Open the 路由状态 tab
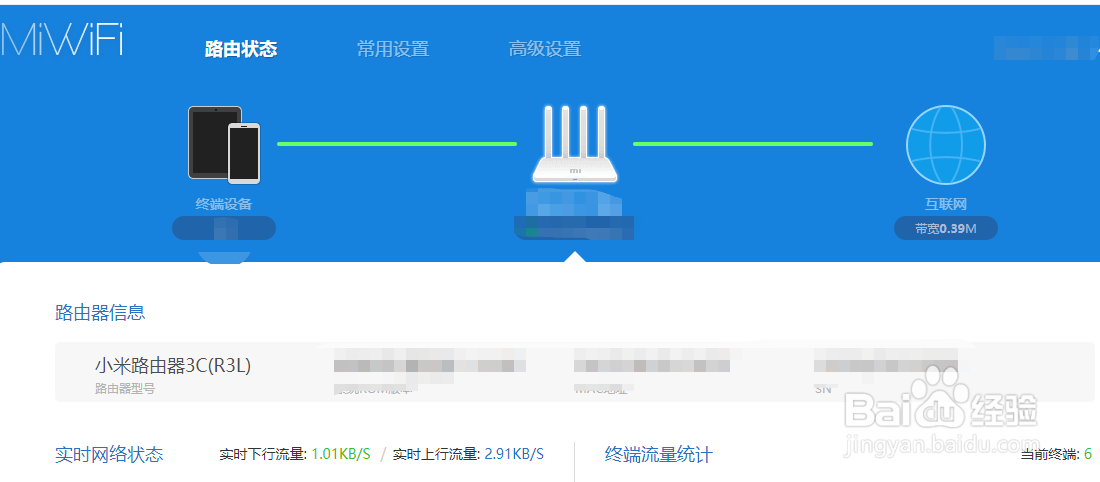Image resolution: width=1100 pixels, height=482 pixels. (241, 49)
